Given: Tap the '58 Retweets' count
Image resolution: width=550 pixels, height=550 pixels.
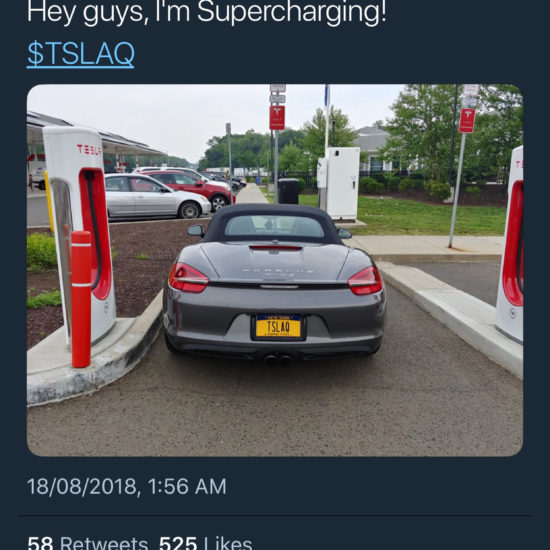Looking at the screenshot, I should (88, 543).
